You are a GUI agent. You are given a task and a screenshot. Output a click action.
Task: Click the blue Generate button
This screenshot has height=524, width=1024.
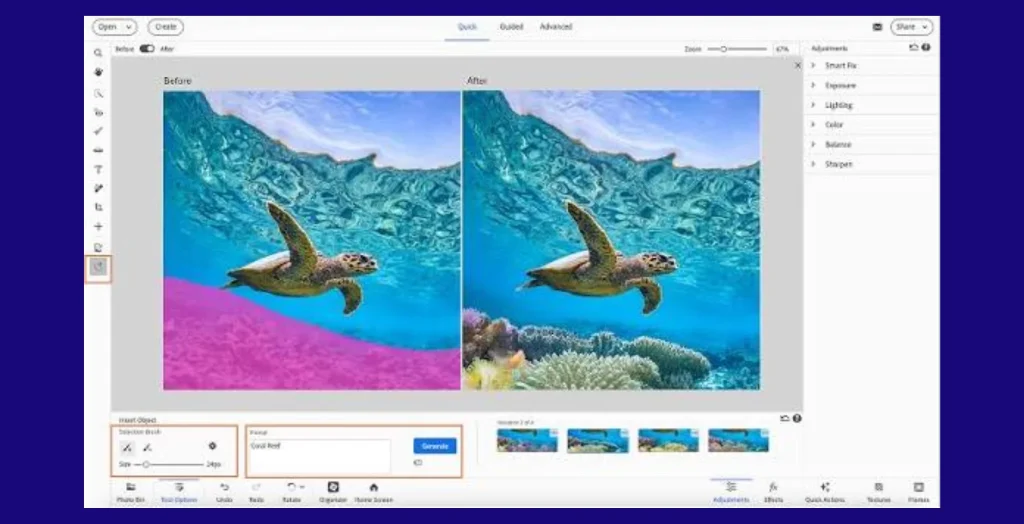pos(435,446)
